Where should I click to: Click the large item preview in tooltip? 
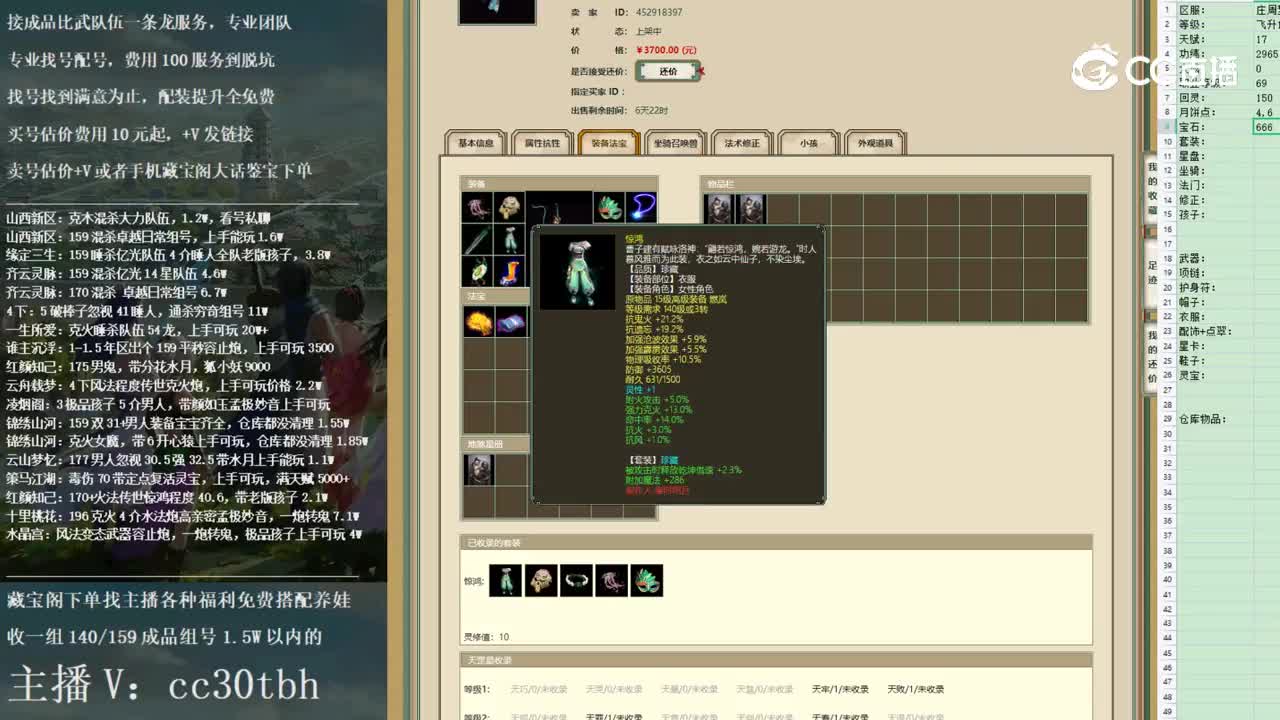click(x=577, y=271)
